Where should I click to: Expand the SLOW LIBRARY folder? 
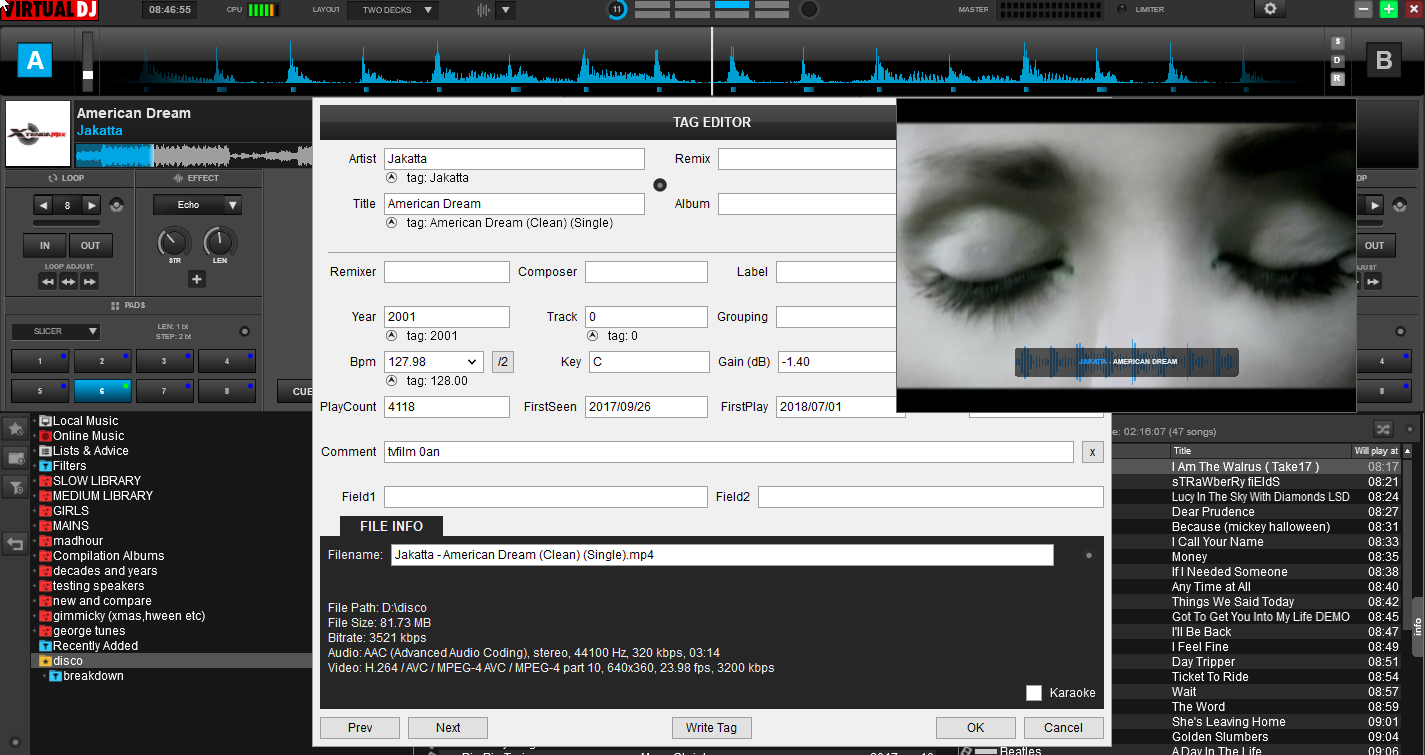(34, 481)
